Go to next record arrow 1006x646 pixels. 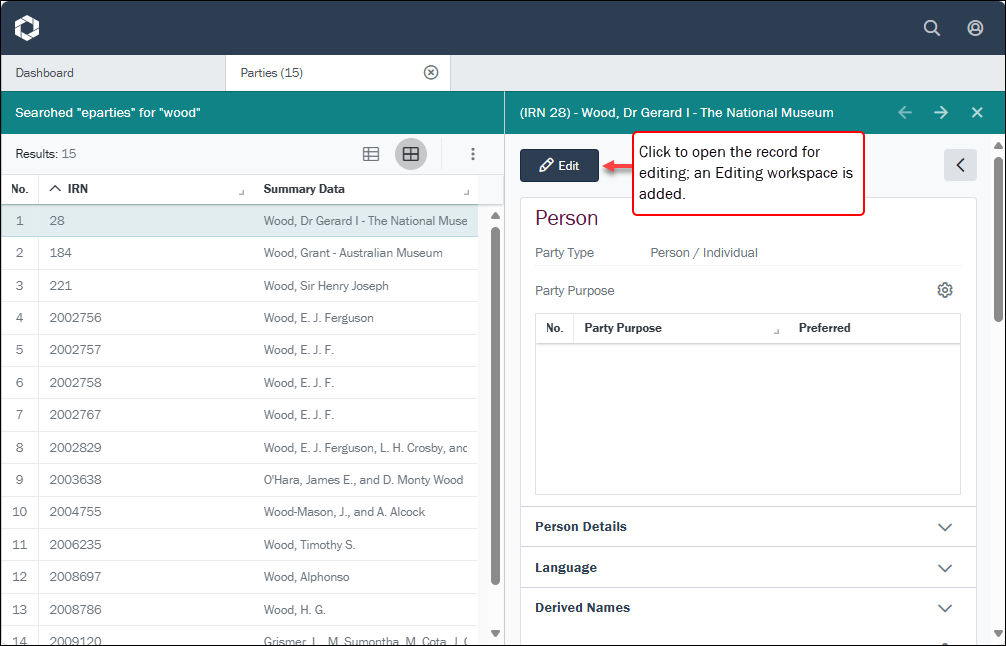941,113
